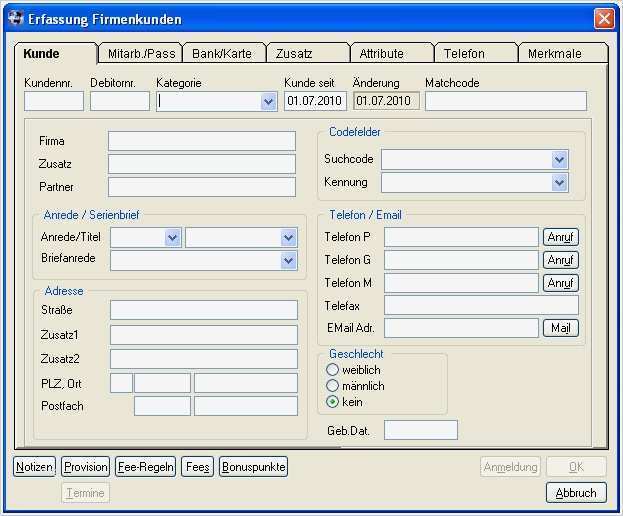The height and width of the screenshot is (516, 623).
Task: Click the Mail button beside EMail Adr.
Action: pos(561,328)
